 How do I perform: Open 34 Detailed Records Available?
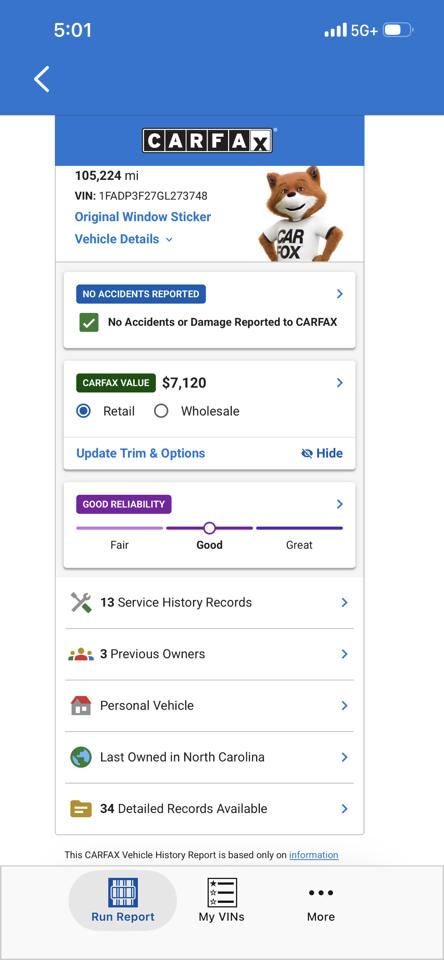[209, 809]
